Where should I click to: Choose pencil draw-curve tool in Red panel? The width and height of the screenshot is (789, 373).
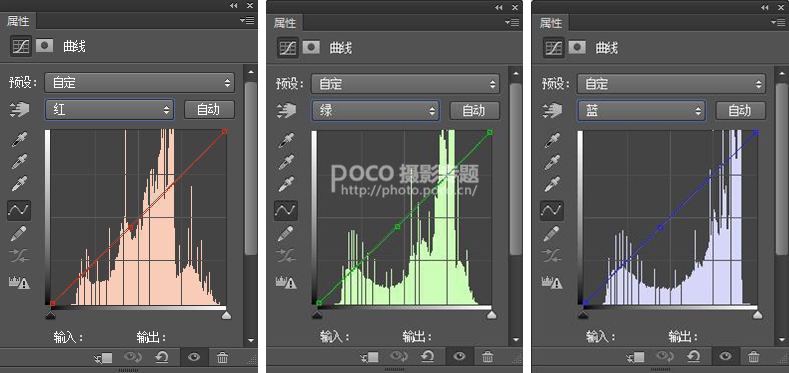[x=19, y=233]
